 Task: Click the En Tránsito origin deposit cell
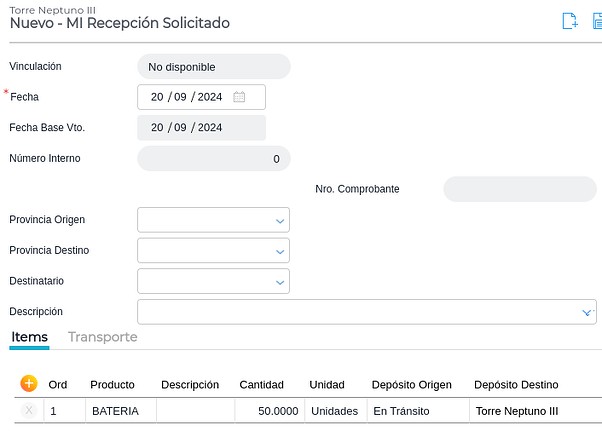click(x=415, y=410)
